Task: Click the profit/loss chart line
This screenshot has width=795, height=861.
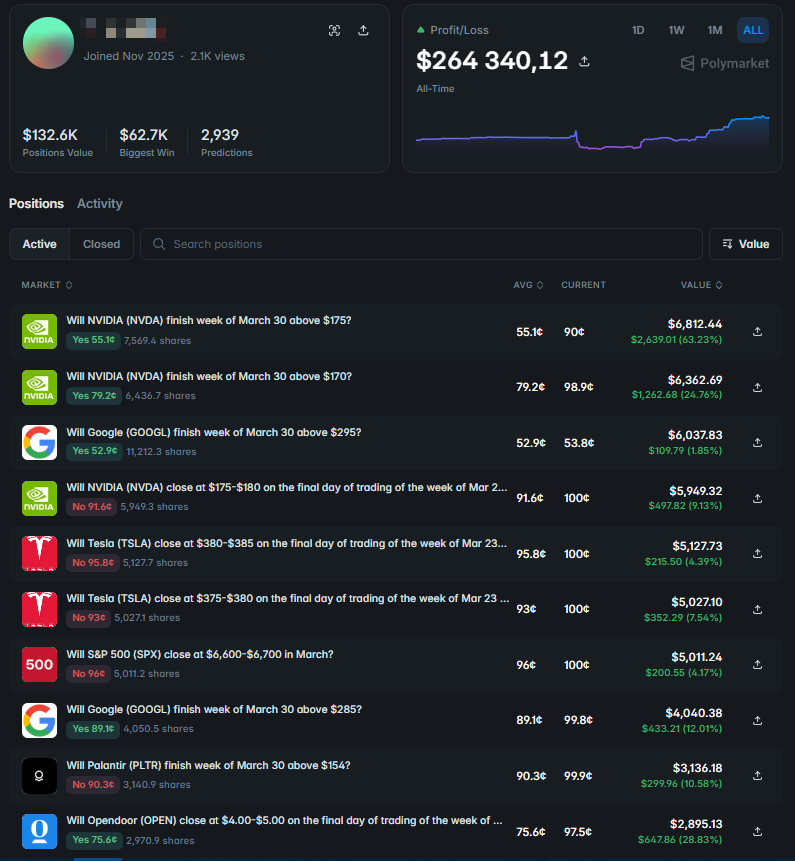Action: [x=592, y=133]
